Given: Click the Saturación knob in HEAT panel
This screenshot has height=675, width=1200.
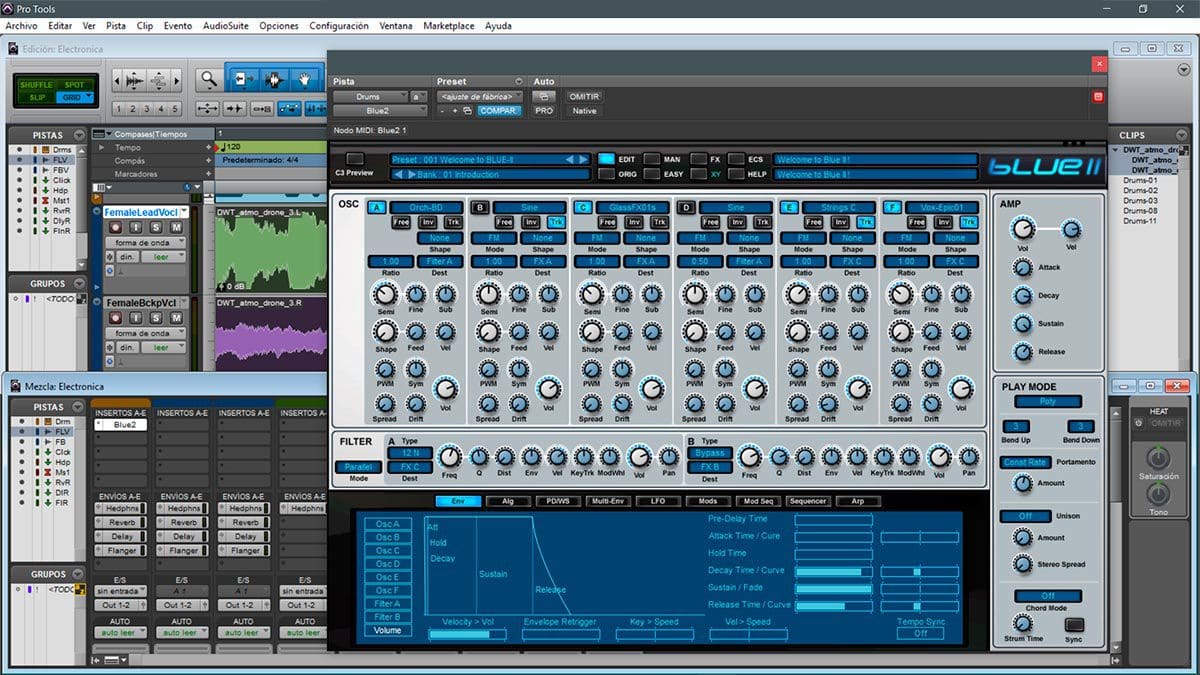Looking at the screenshot, I should pos(1158,459).
